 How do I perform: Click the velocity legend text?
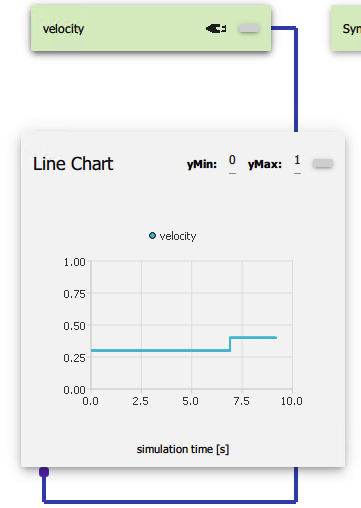tap(178, 236)
